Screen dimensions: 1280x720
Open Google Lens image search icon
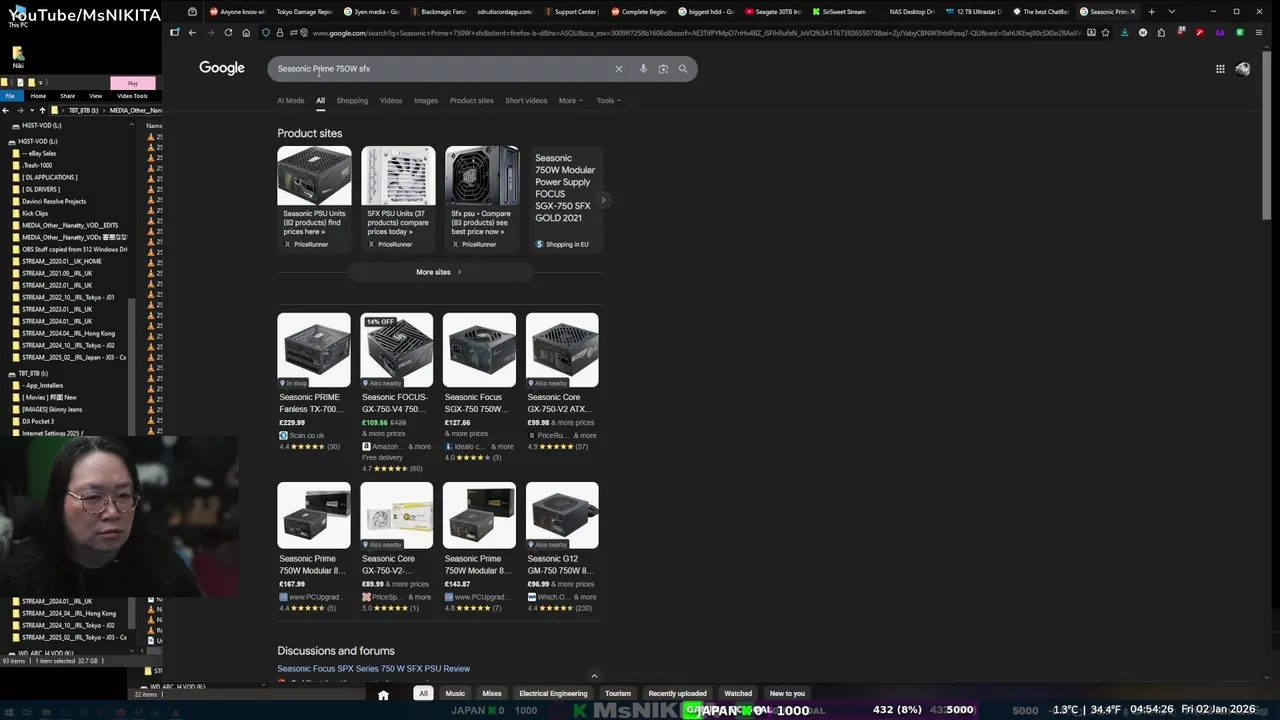(663, 69)
